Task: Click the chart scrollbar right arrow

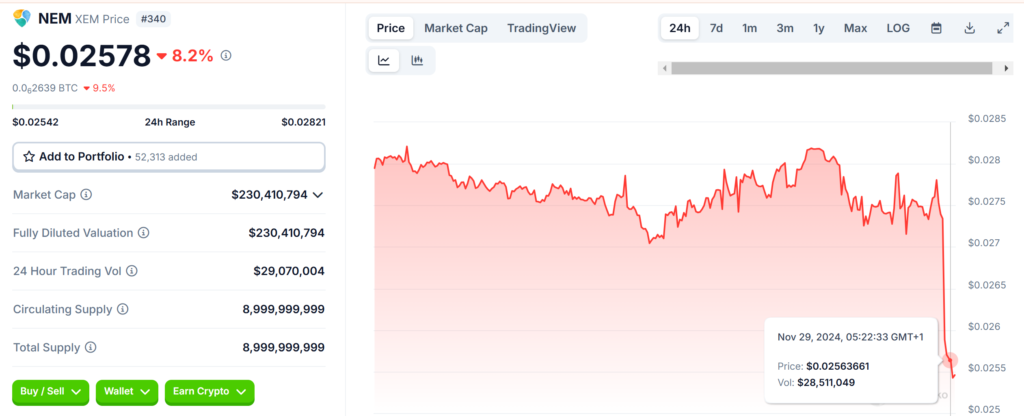Action: 1007,68
